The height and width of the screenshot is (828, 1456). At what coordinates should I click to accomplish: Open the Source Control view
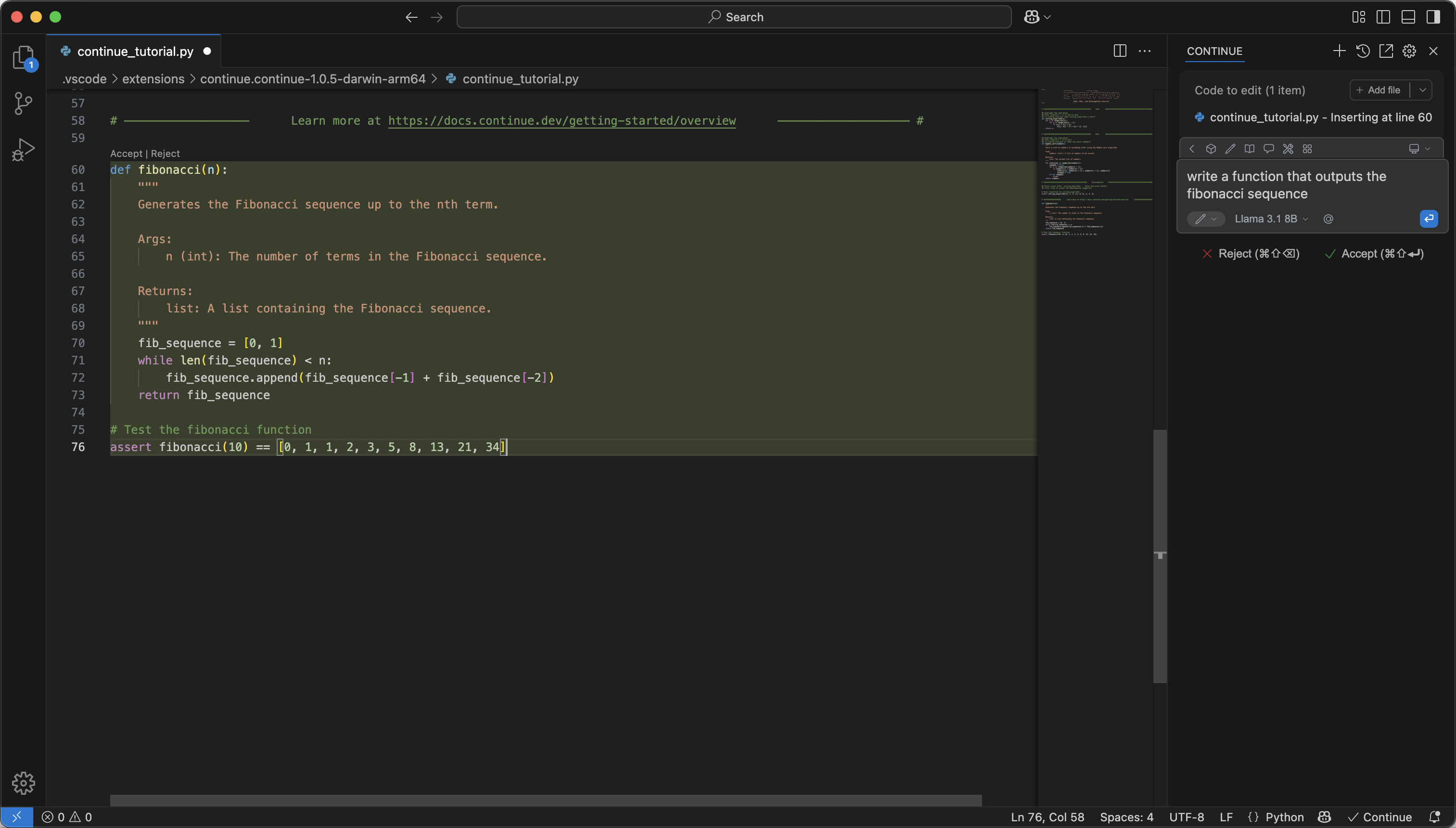coord(23,103)
